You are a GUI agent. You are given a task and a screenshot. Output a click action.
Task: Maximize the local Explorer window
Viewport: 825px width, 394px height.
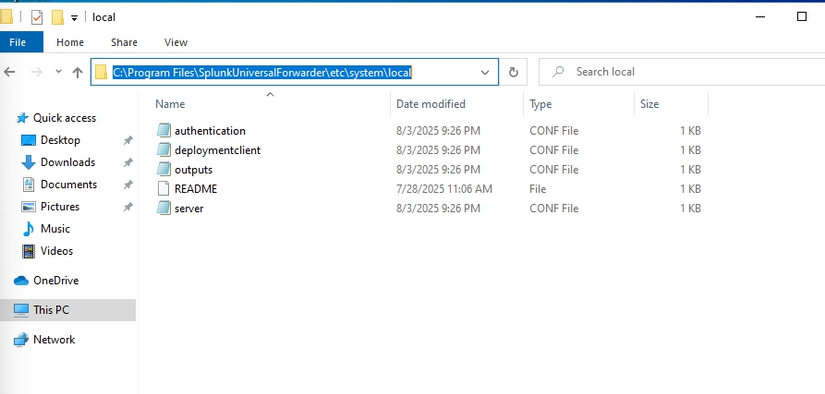[x=801, y=17]
